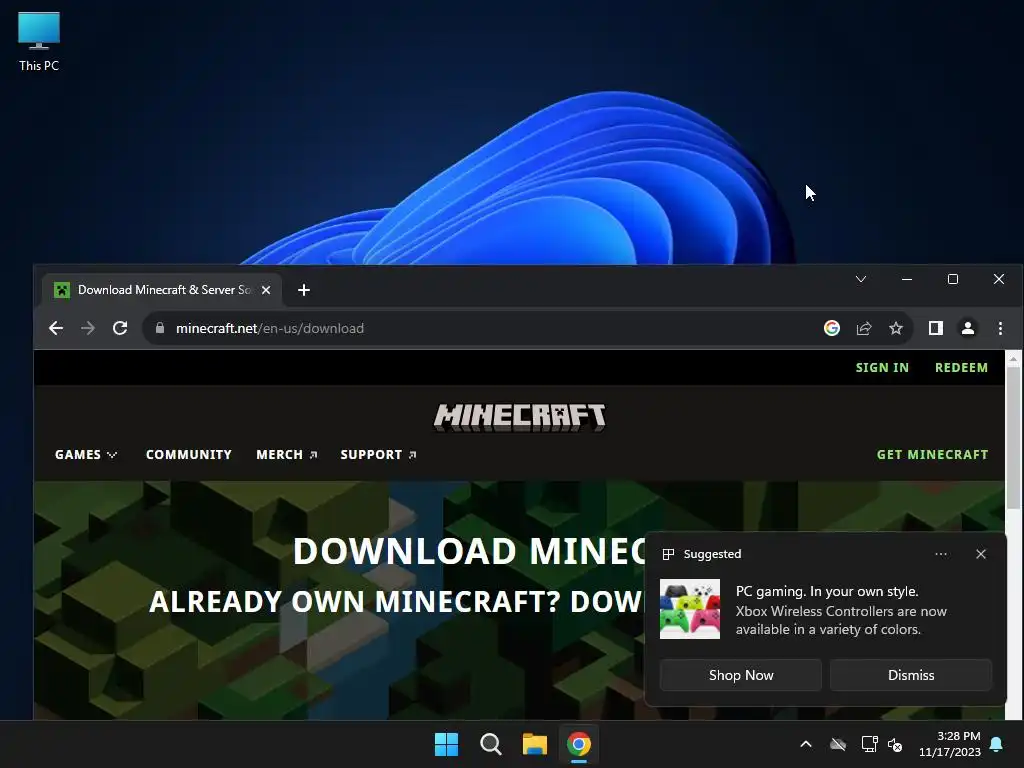Click the Minecraft logo
The height and width of the screenshot is (768, 1024).
[x=520, y=417]
